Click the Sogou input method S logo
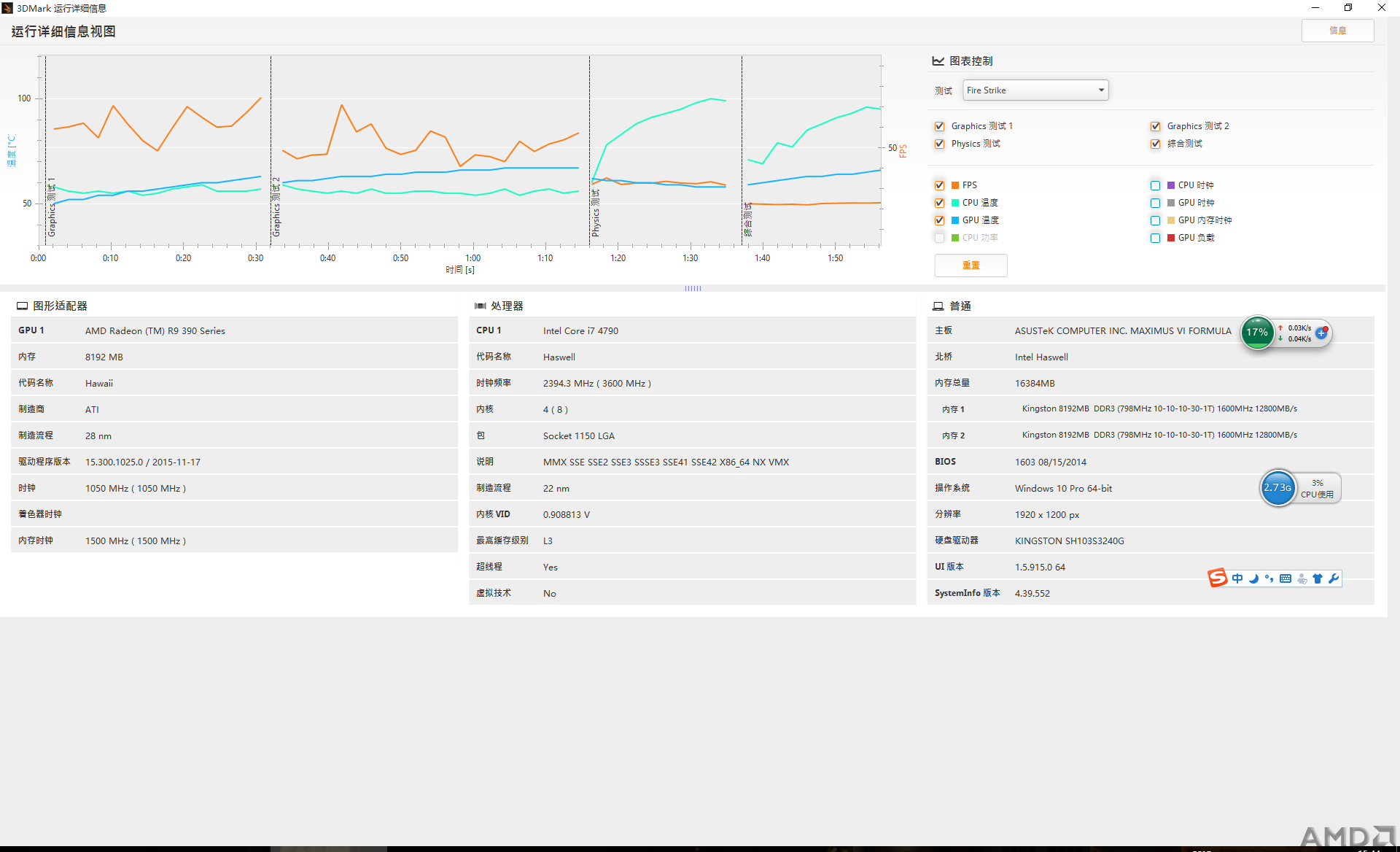Screen dimensions: 1400x852 (x=1217, y=578)
